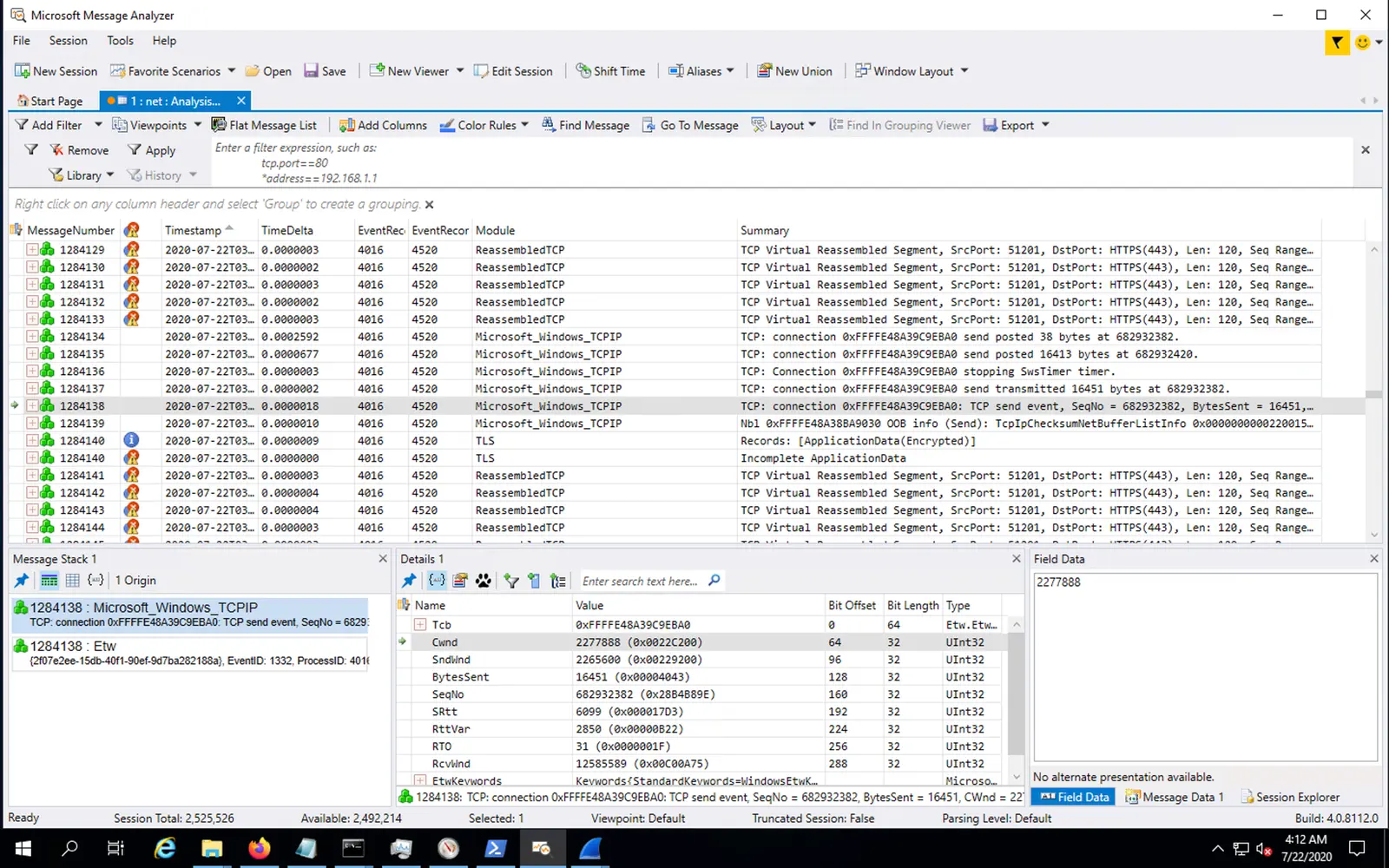The height and width of the screenshot is (868, 1389).
Task: Click the Save disk icon
Action: pos(311,71)
